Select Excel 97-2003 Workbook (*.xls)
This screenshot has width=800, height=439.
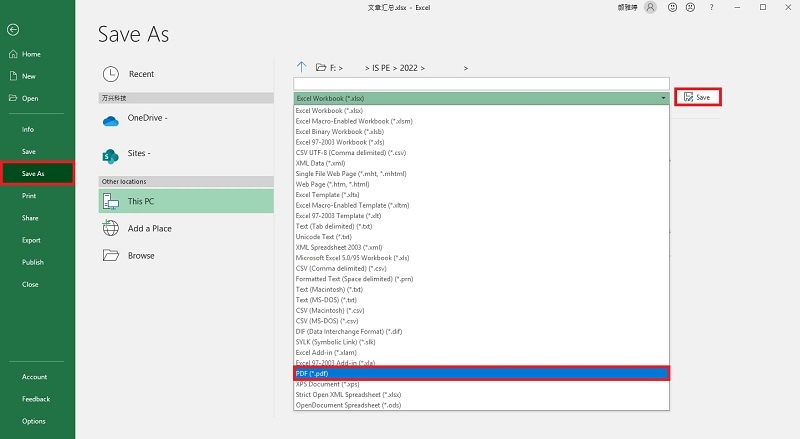(481, 142)
